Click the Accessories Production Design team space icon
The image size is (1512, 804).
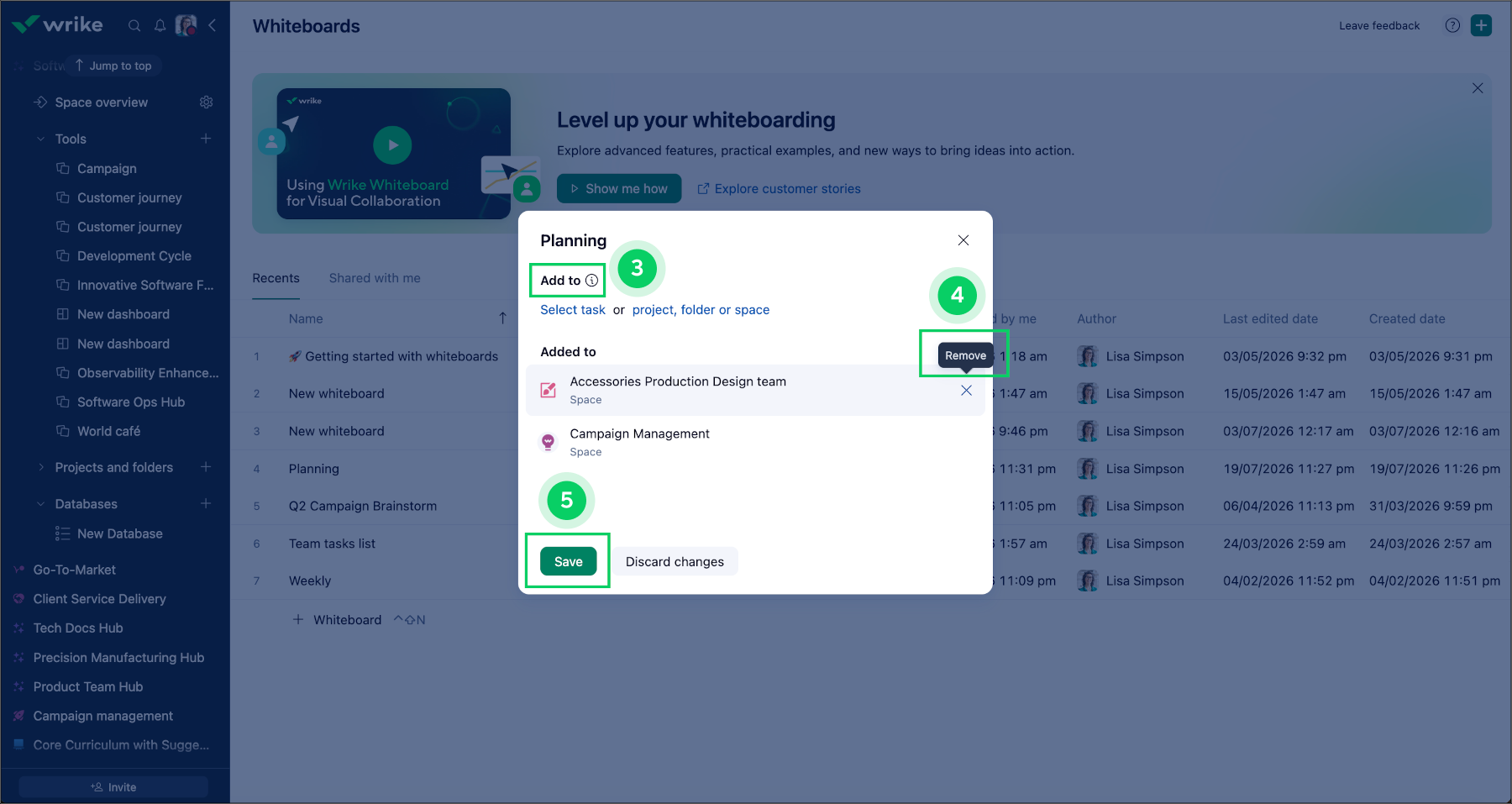[x=549, y=390]
